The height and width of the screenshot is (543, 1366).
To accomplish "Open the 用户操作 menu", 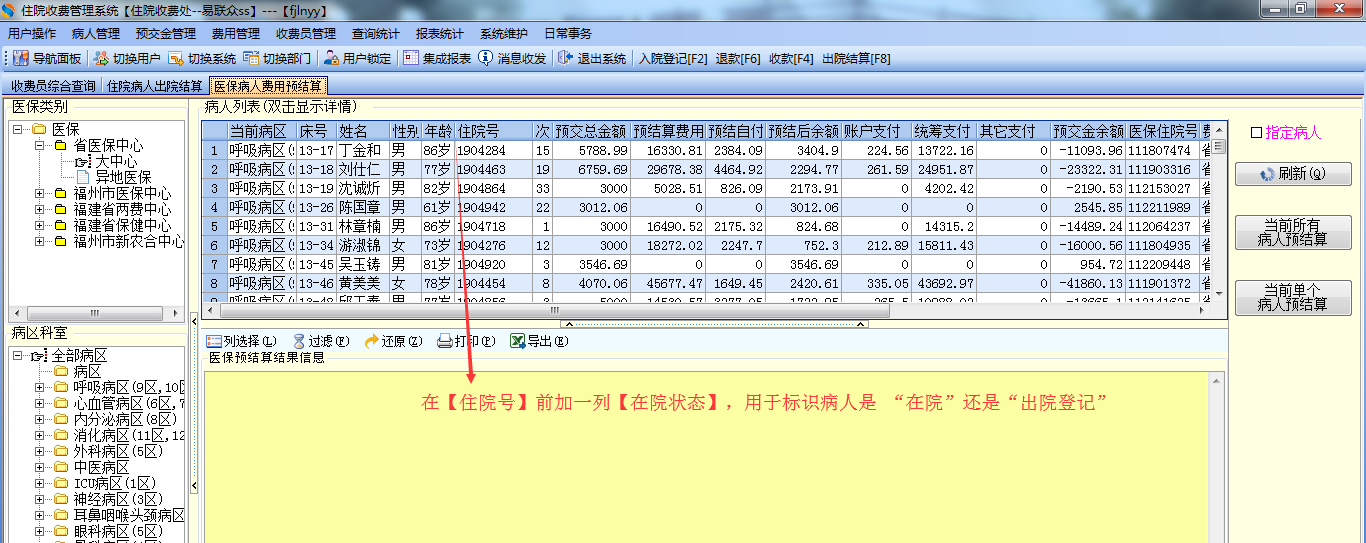I will point(32,34).
